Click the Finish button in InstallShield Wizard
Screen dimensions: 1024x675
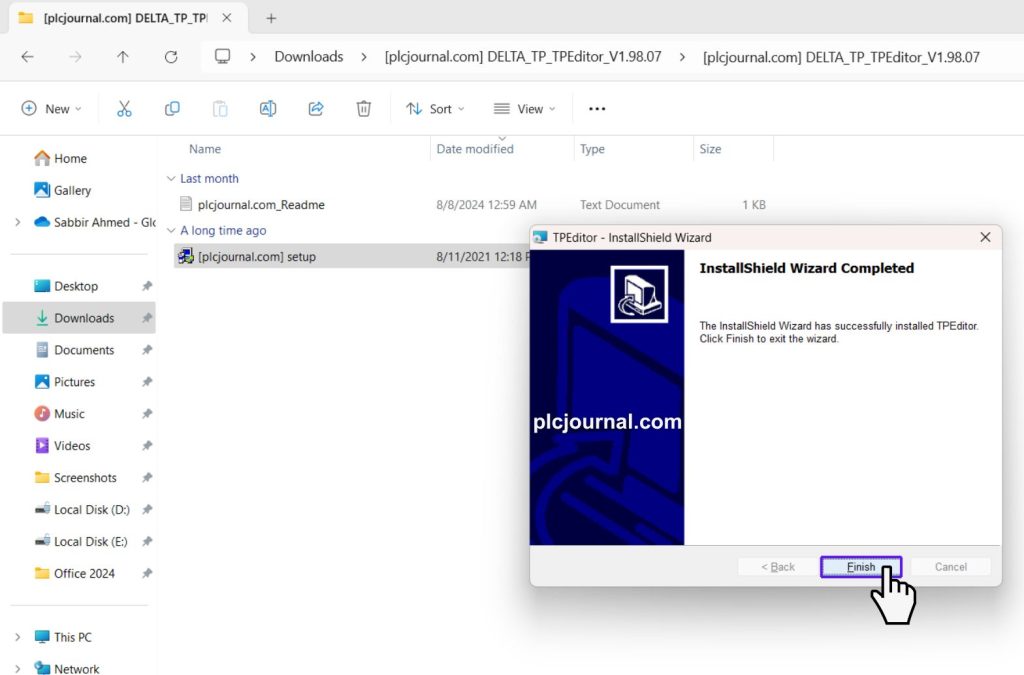tap(861, 567)
